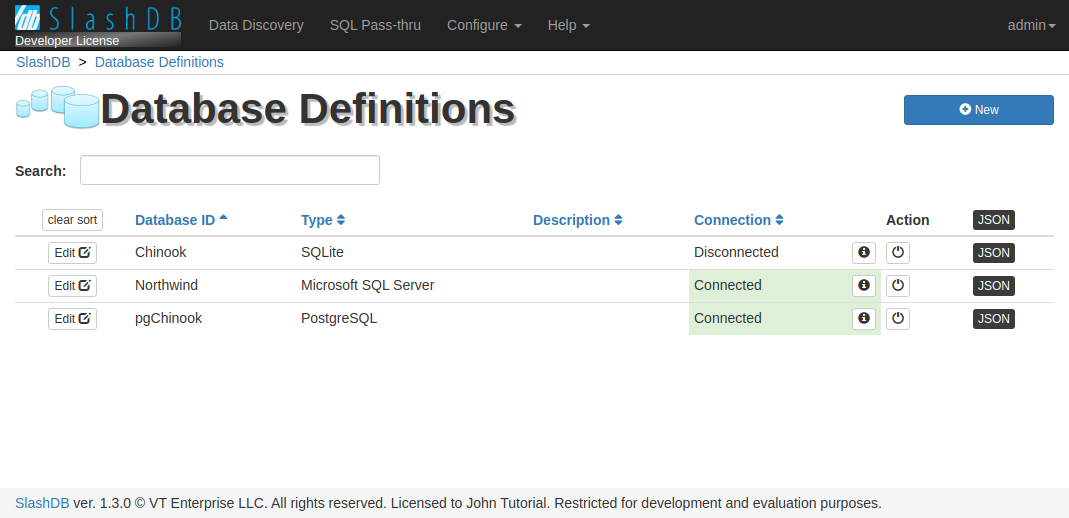Open SlashDB link in footer
Image resolution: width=1069 pixels, height=518 pixels.
pyautogui.click(x=42, y=504)
